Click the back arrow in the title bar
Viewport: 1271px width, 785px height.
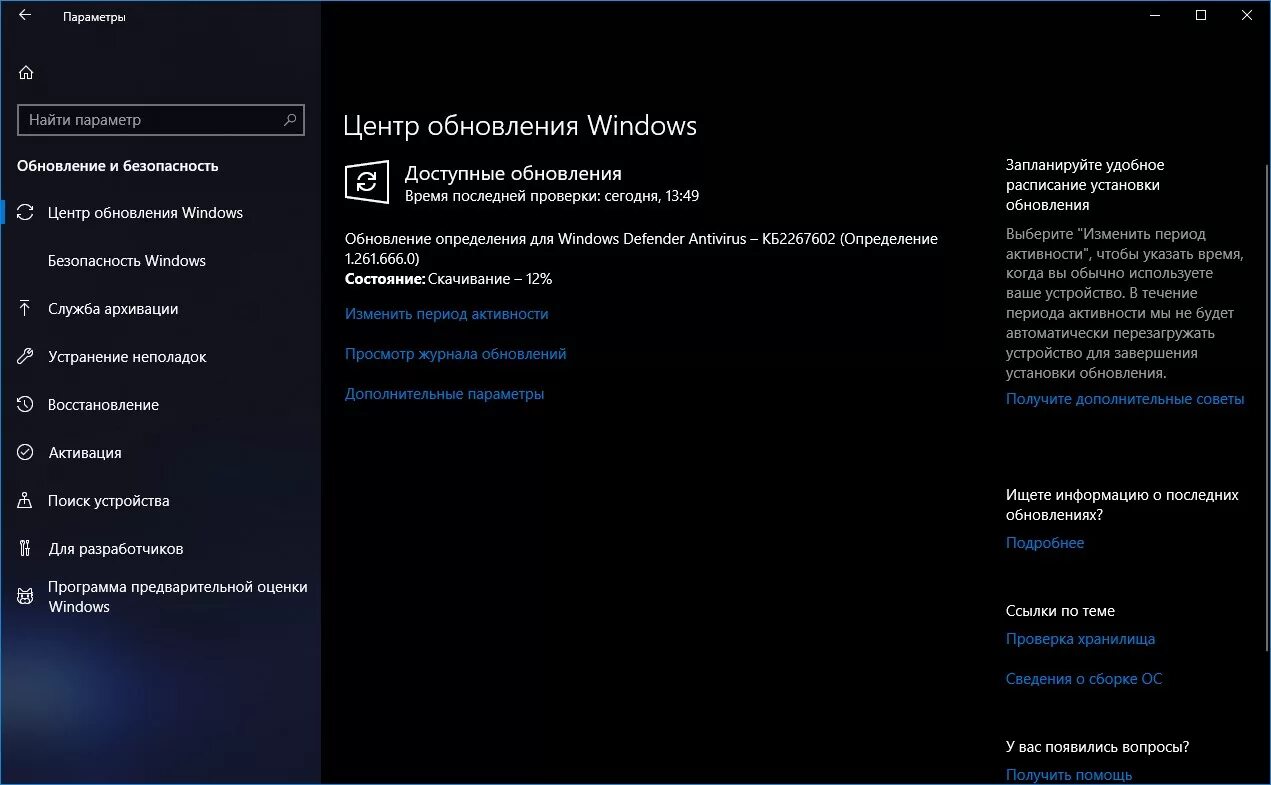[25, 15]
